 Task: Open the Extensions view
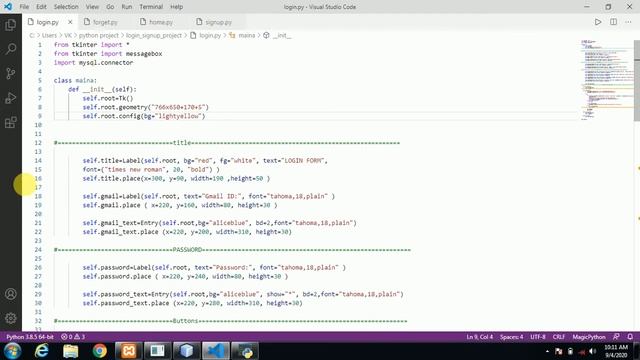tap(11, 122)
